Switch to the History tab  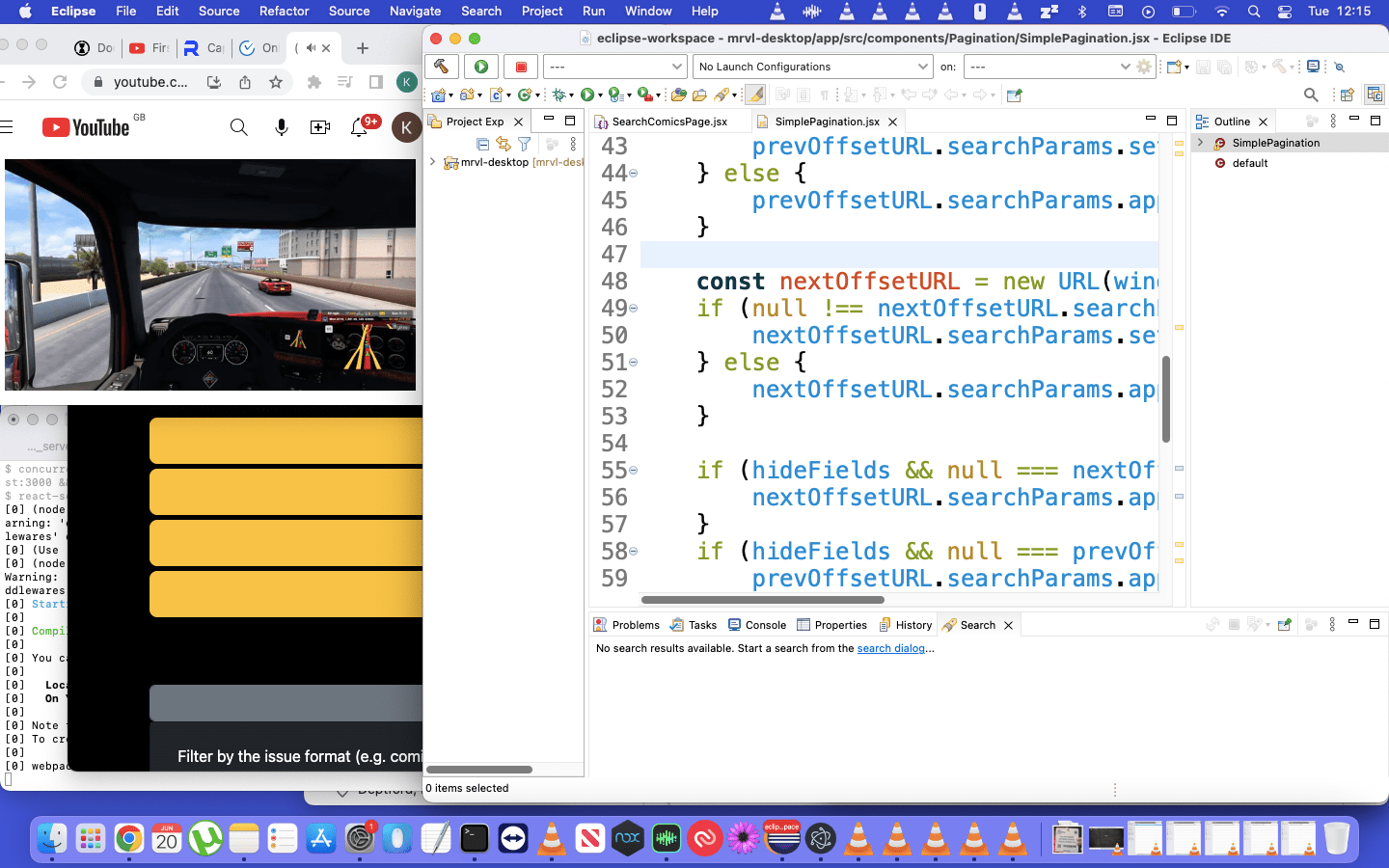(905, 625)
